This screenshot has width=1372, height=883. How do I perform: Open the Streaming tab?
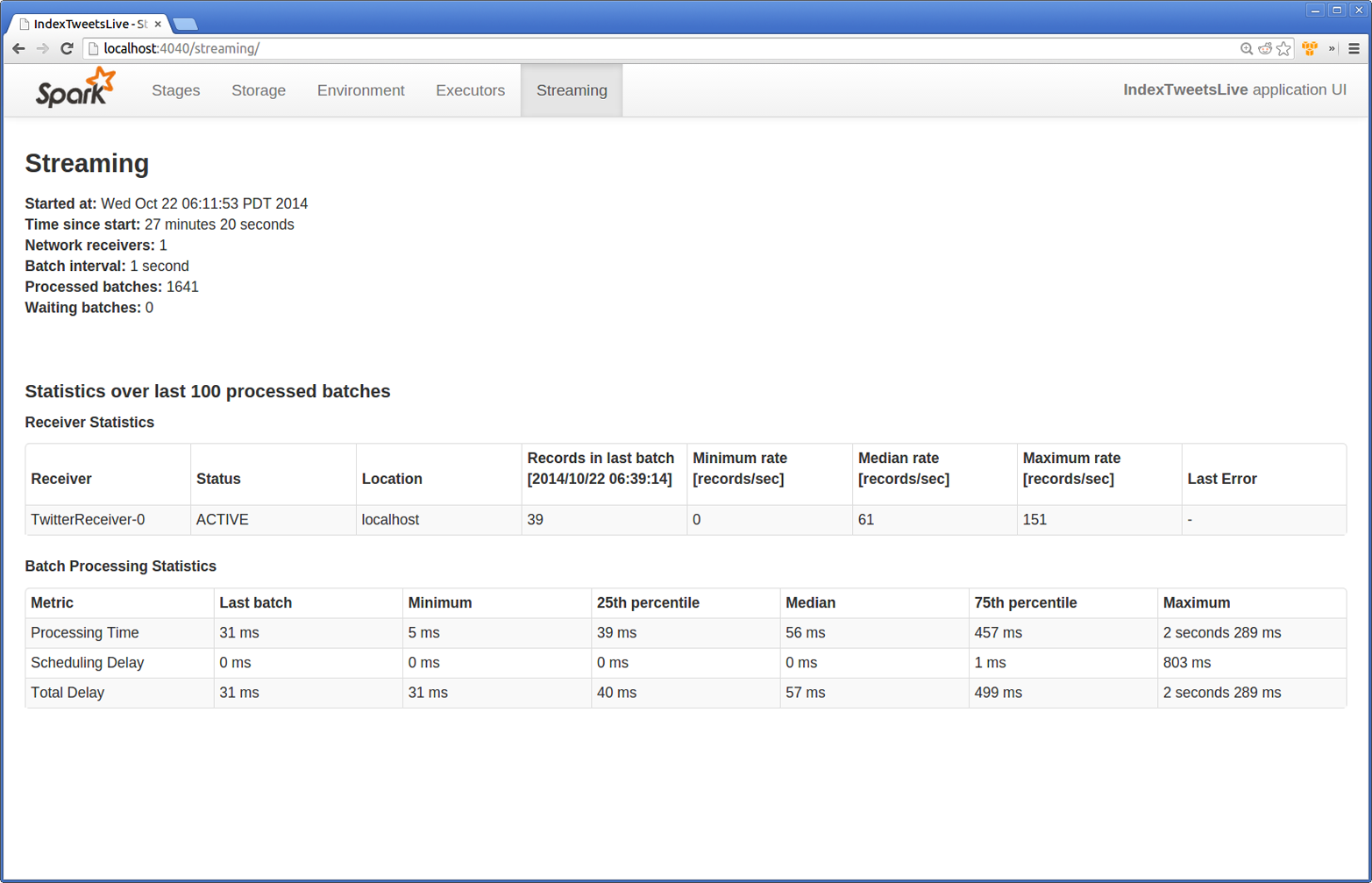572,90
